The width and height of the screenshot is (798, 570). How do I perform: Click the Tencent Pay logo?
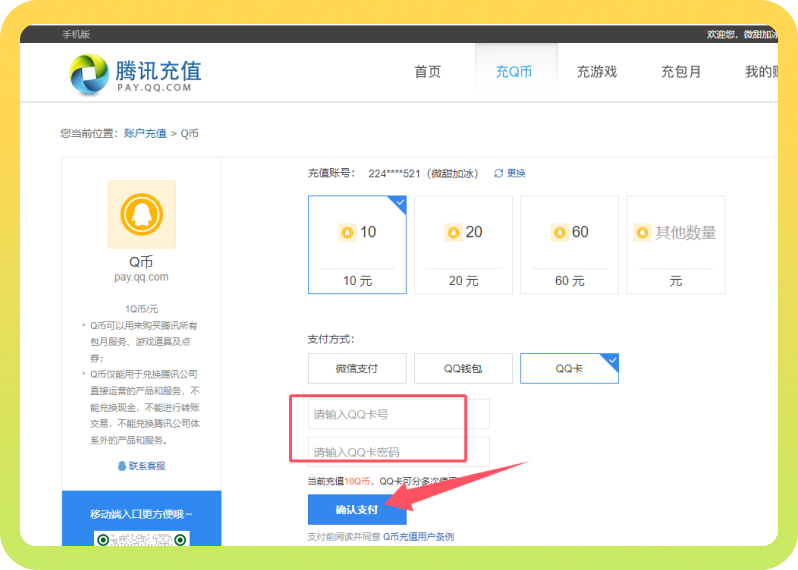tap(135, 74)
